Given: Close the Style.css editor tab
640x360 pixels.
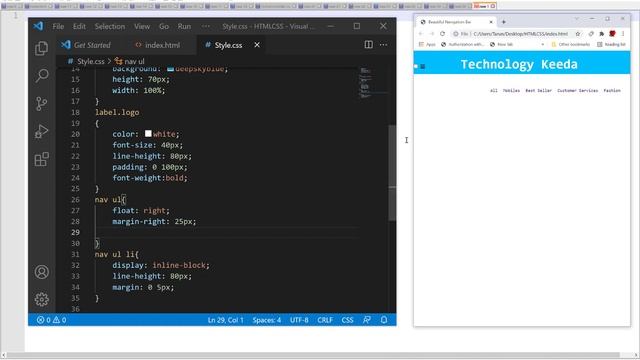Looking at the screenshot, I should click(x=257, y=45).
